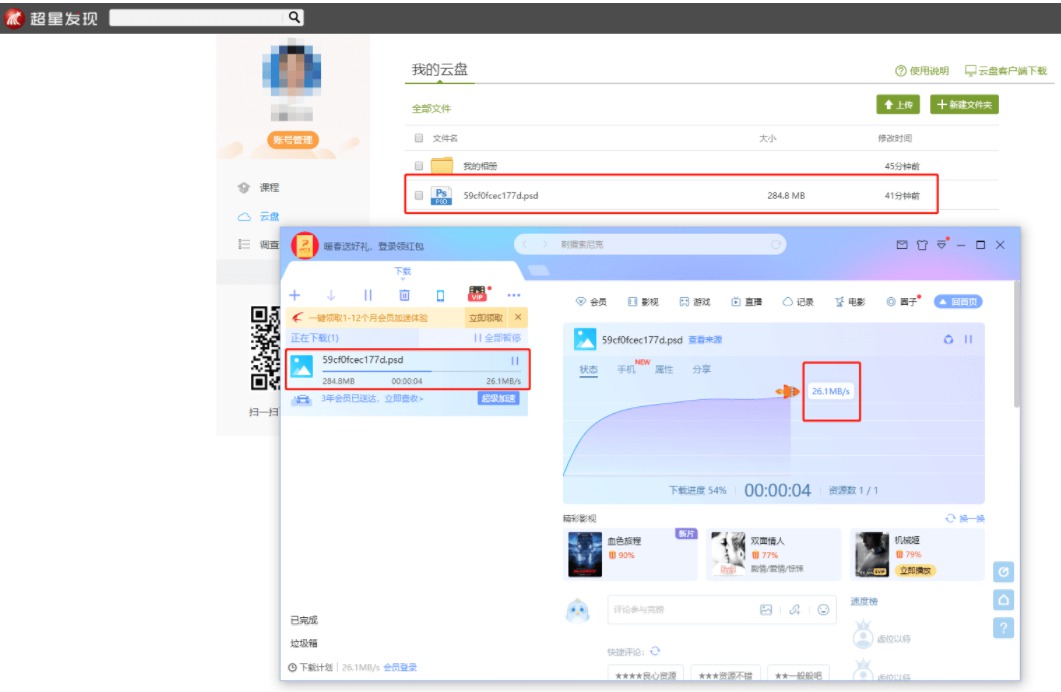Click the 我的相册 folder icon
1061x692 pixels.
click(x=442, y=165)
